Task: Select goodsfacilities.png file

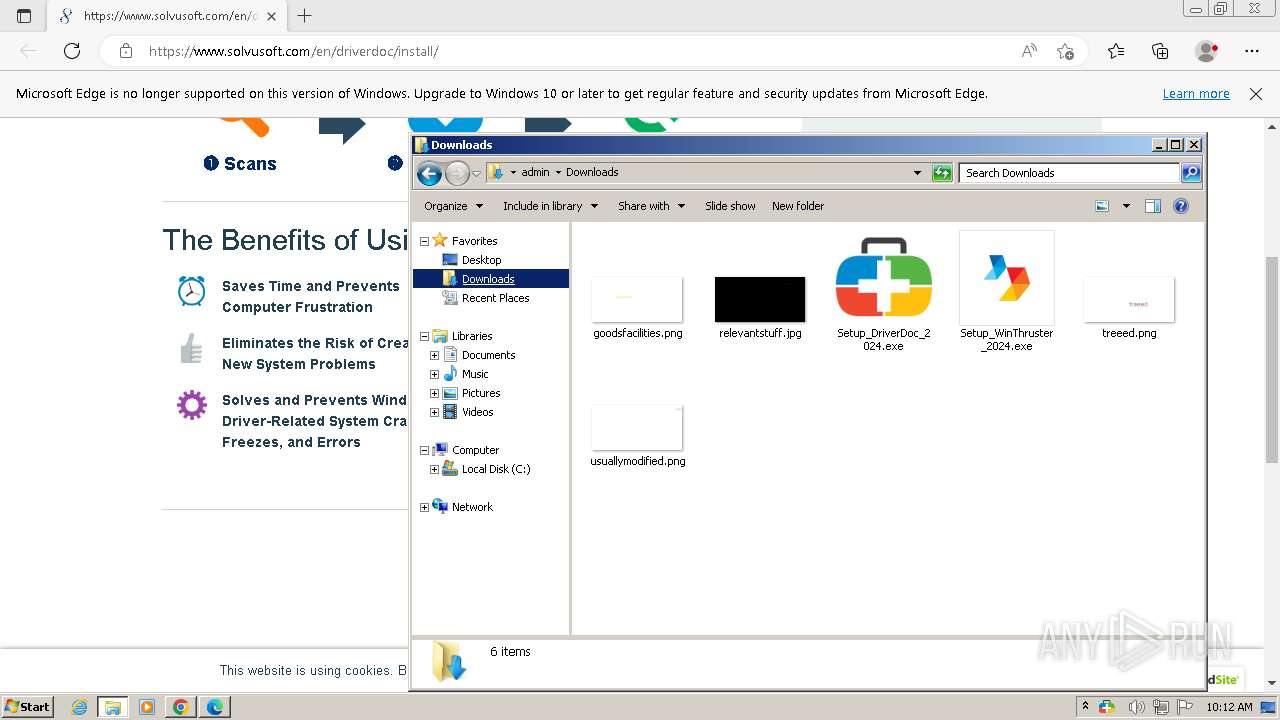Action: click(637, 308)
